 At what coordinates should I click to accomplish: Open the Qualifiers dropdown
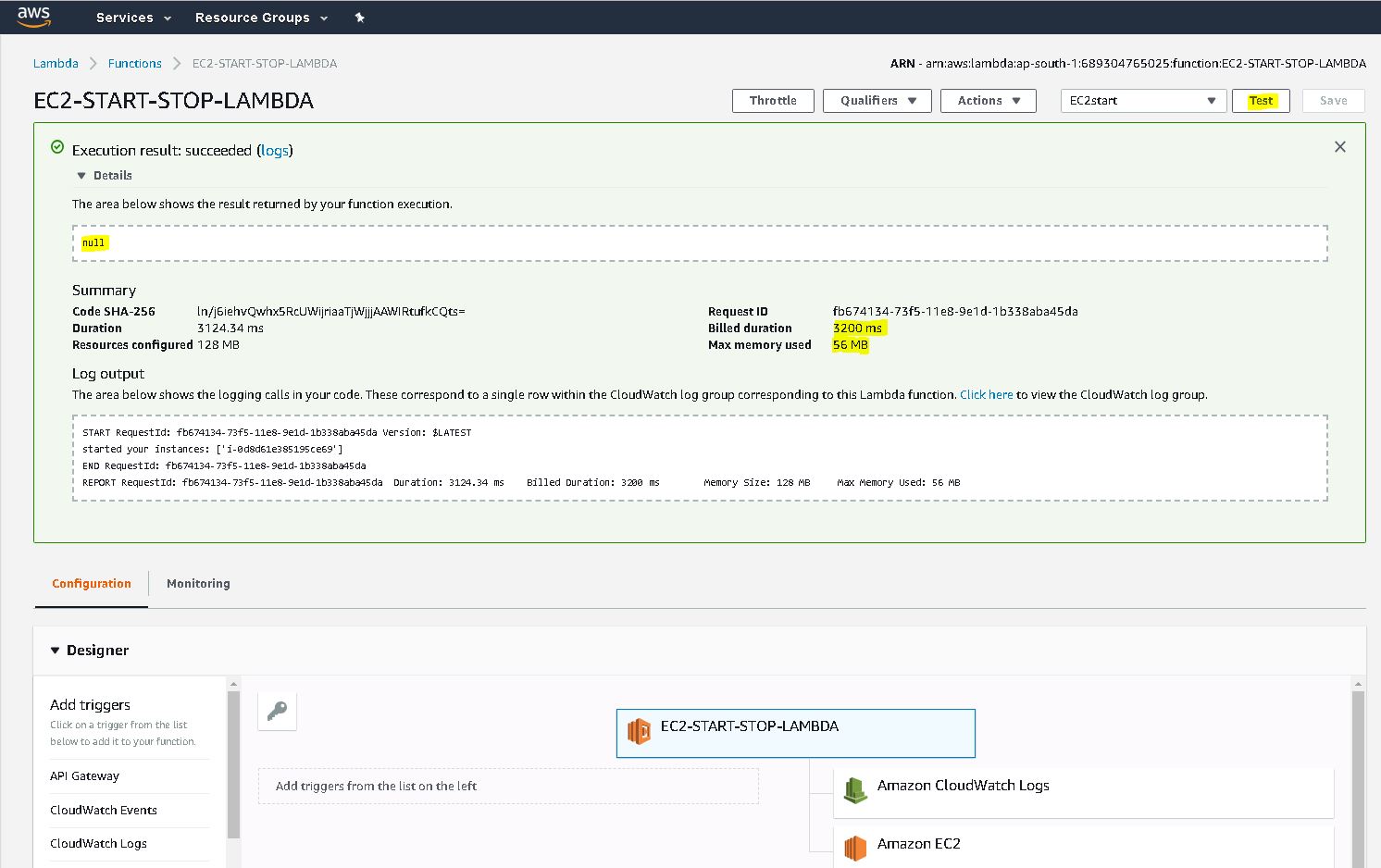coord(877,101)
